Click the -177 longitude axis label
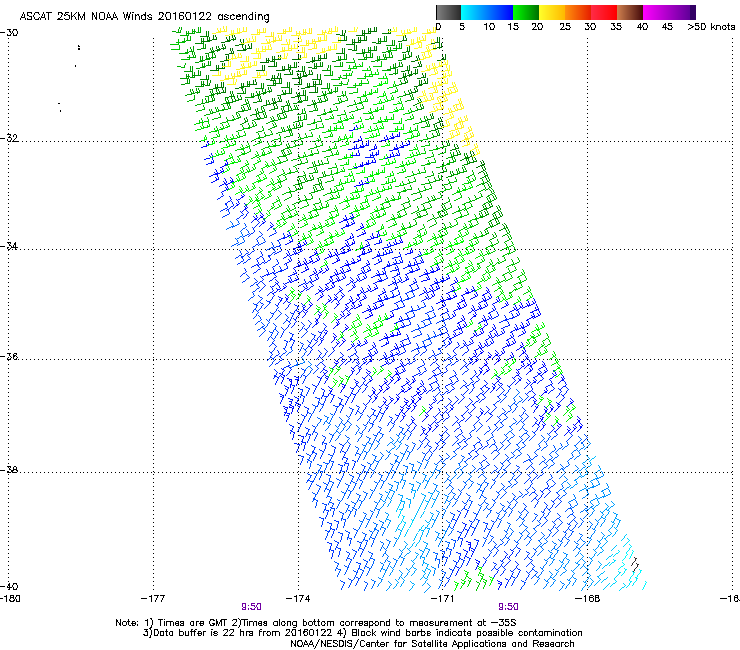 [153, 599]
